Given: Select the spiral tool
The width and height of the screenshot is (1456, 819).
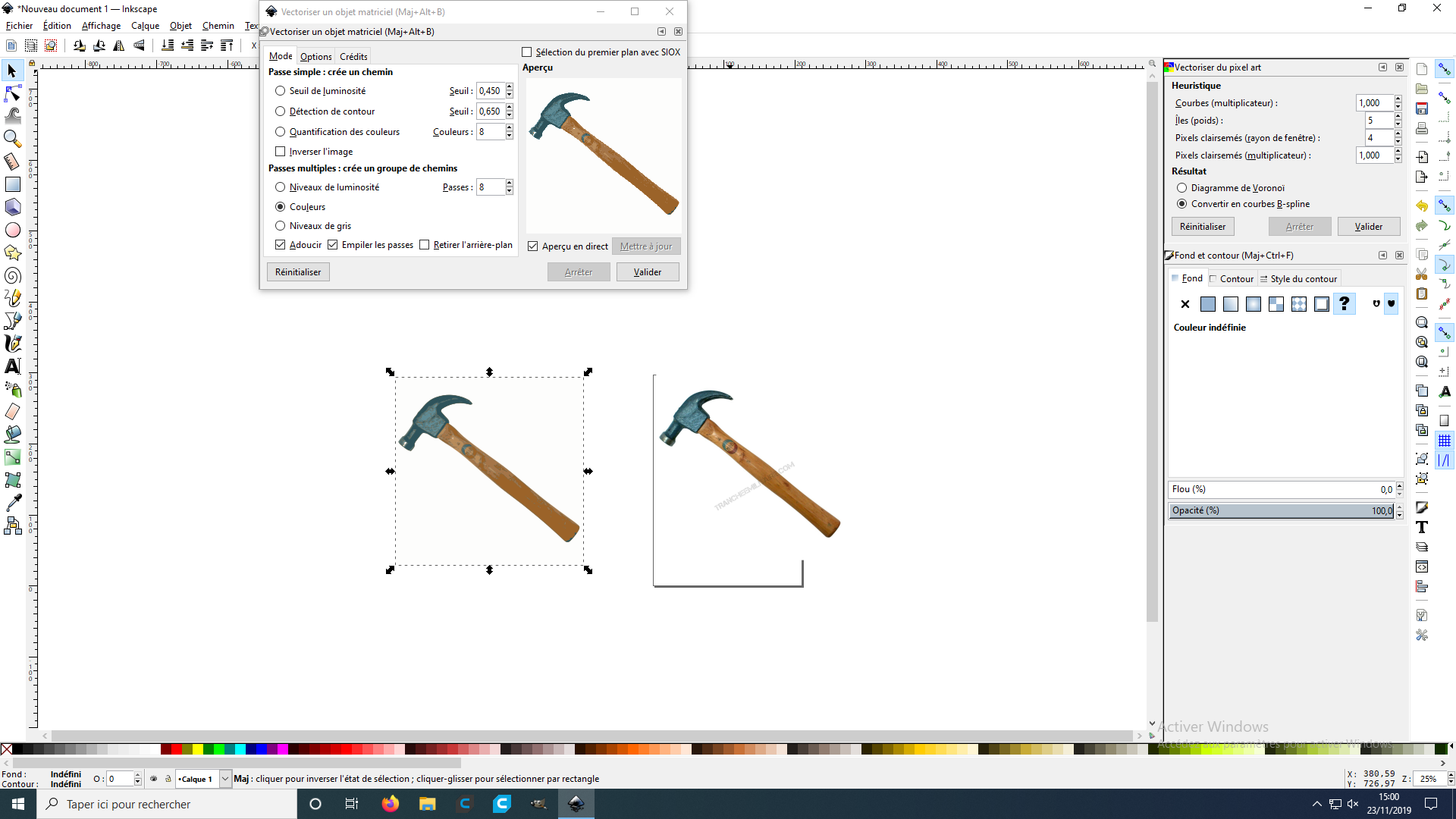Looking at the screenshot, I should 12,275.
